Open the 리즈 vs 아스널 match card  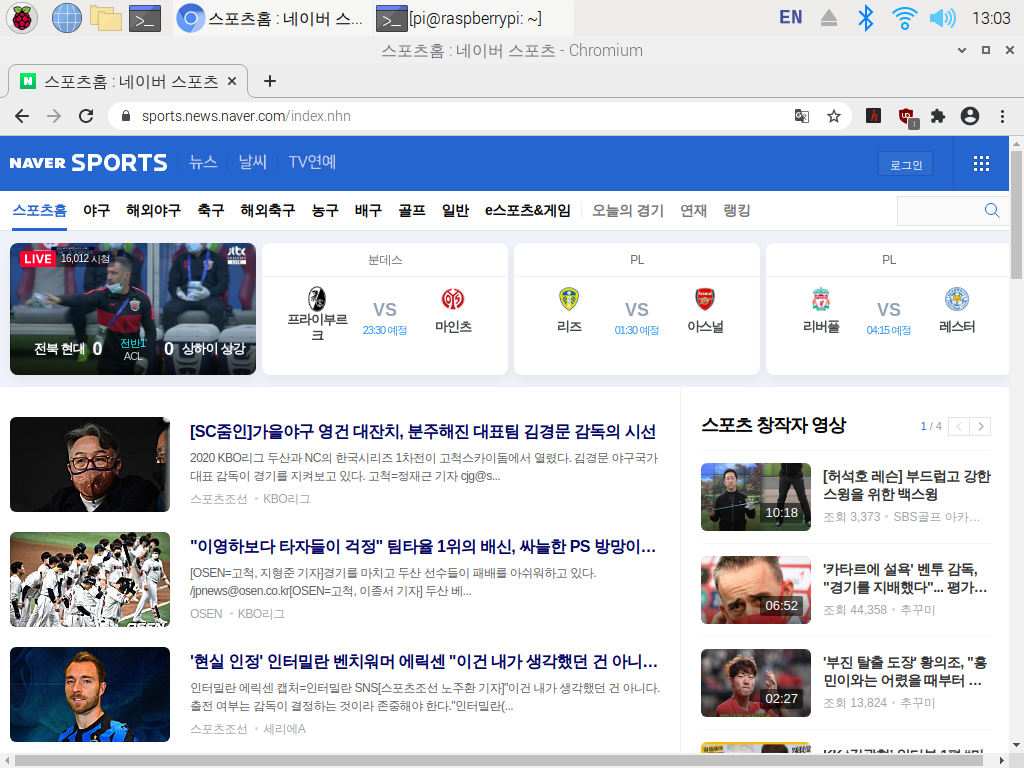(637, 309)
